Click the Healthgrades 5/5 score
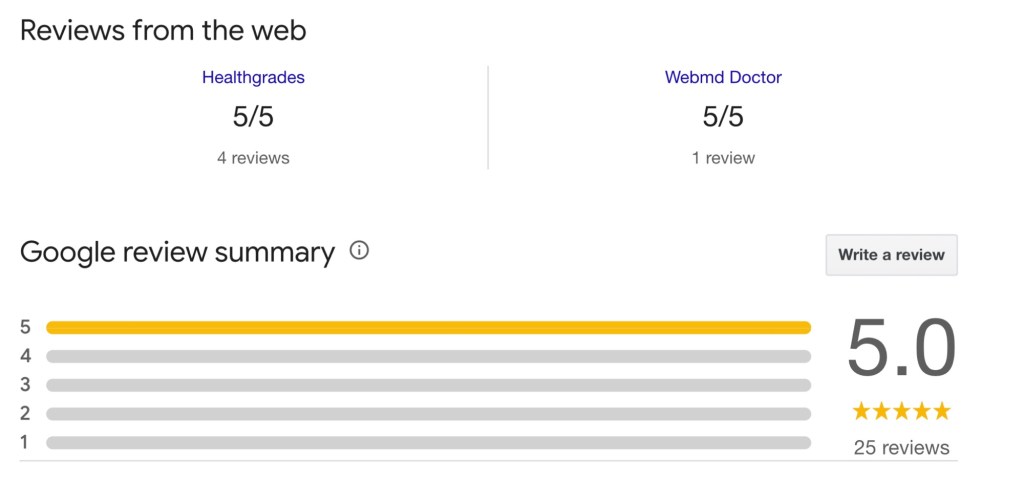The height and width of the screenshot is (482, 1024). click(253, 117)
